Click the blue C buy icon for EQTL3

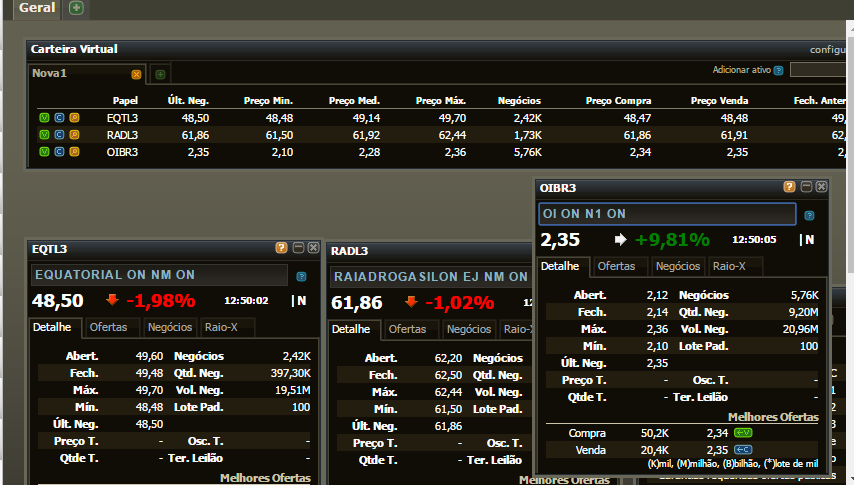click(x=59, y=118)
